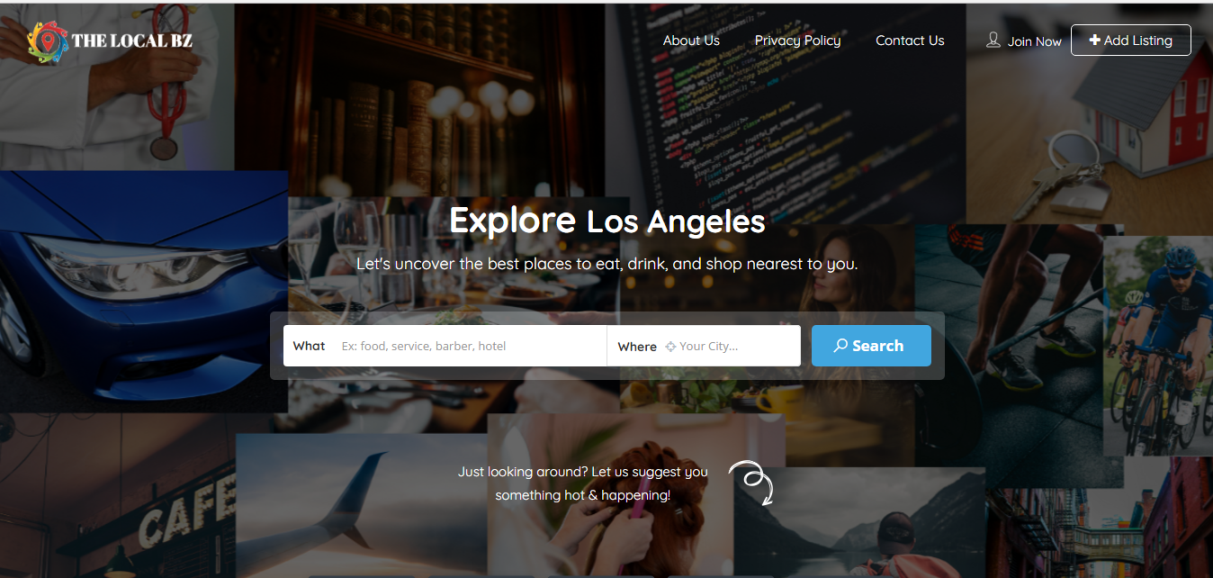The height and width of the screenshot is (578, 1213).
Task: Click the house with keys image
Action: [1090, 113]
